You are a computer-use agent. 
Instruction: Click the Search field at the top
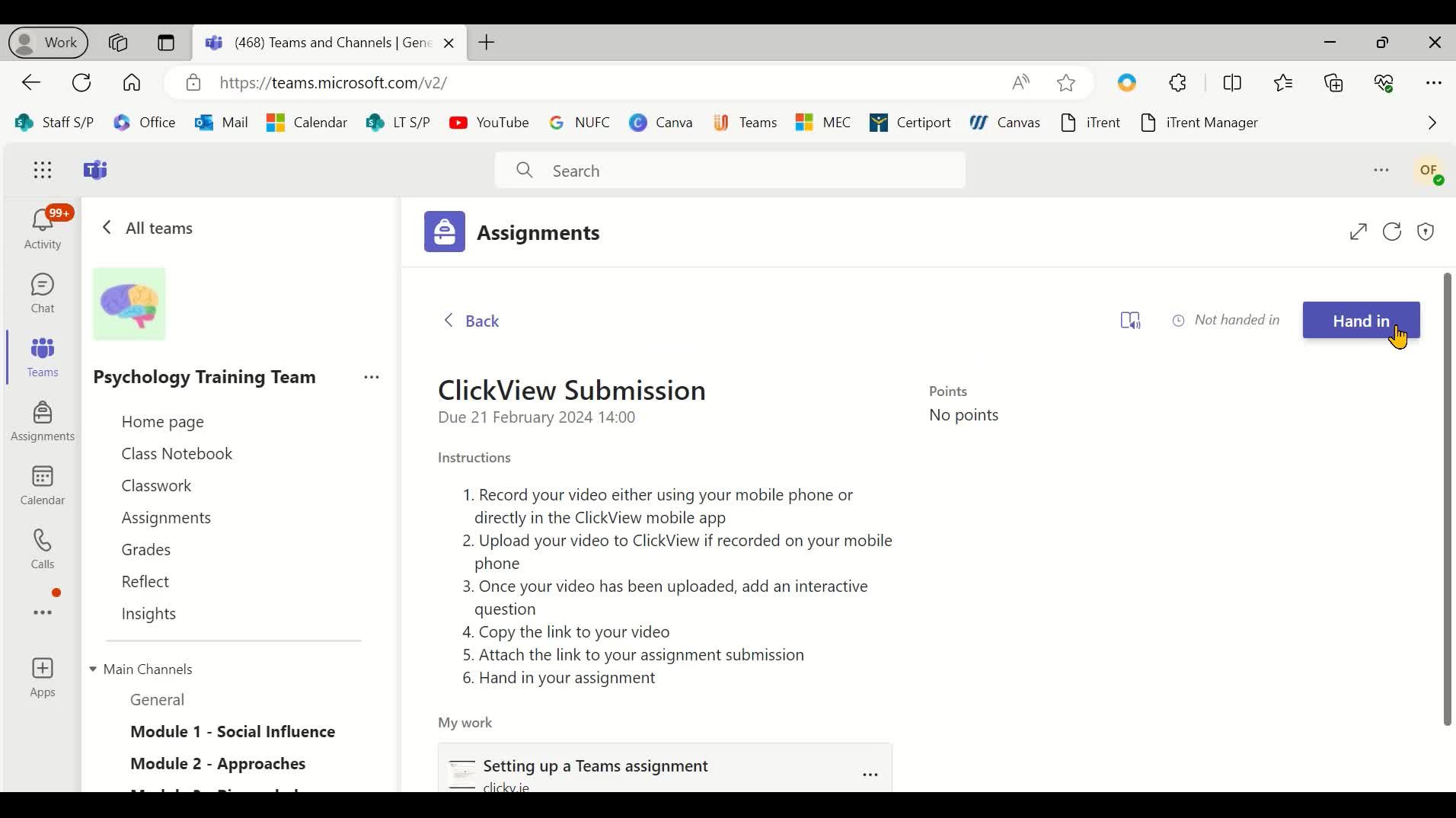[729, 170]
